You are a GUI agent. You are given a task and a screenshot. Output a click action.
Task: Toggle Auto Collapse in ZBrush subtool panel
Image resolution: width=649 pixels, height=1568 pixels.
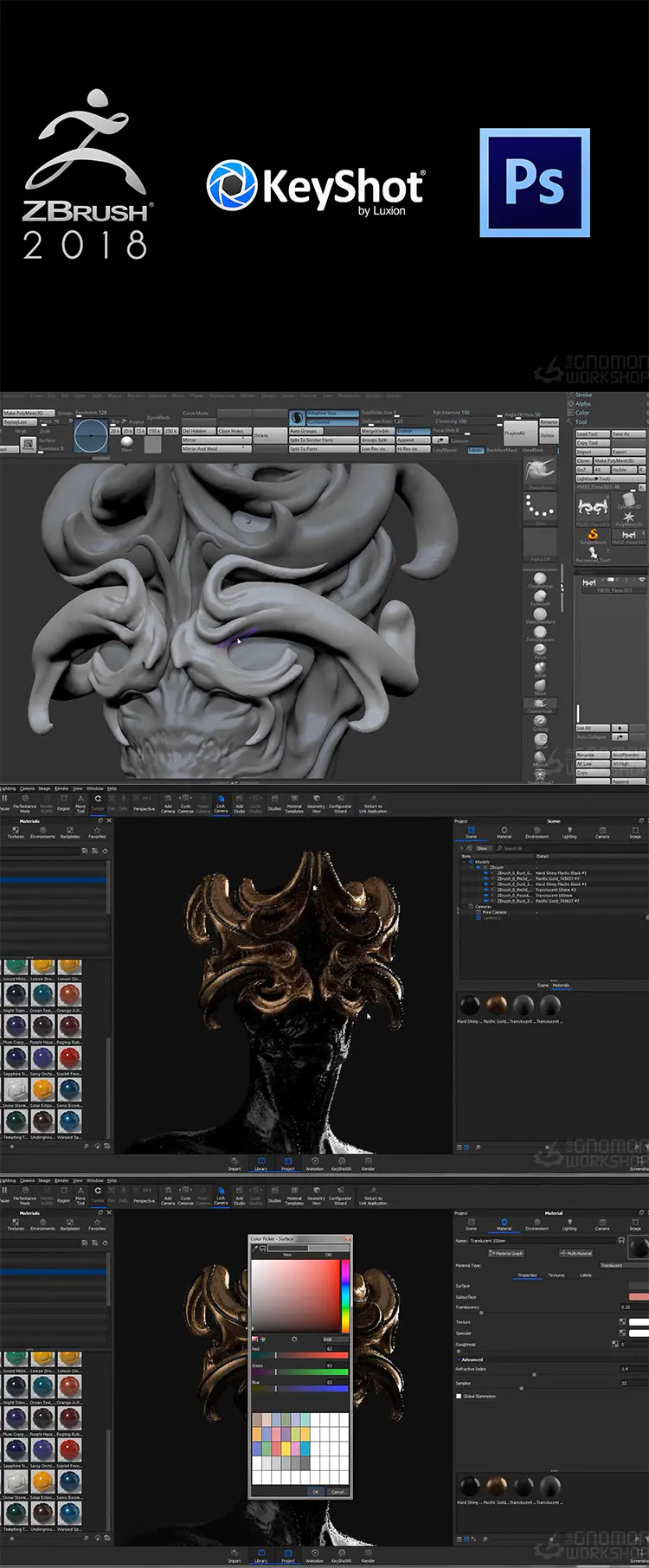tap(593, 736)
